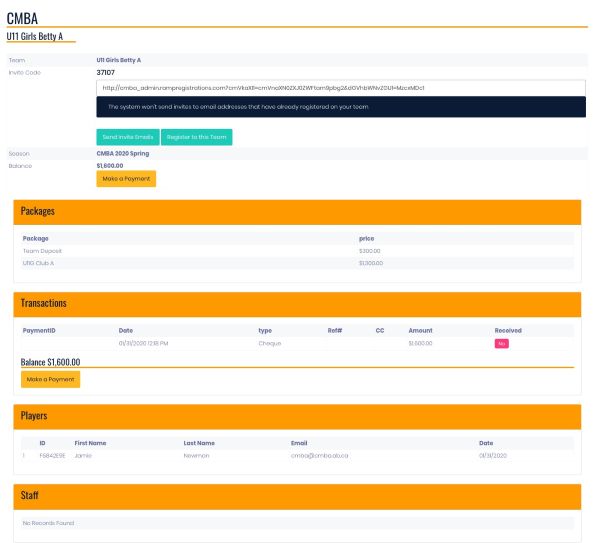The image size is (600, 543).
Task: Click the Package column header
Action: [x=36, y=238]
